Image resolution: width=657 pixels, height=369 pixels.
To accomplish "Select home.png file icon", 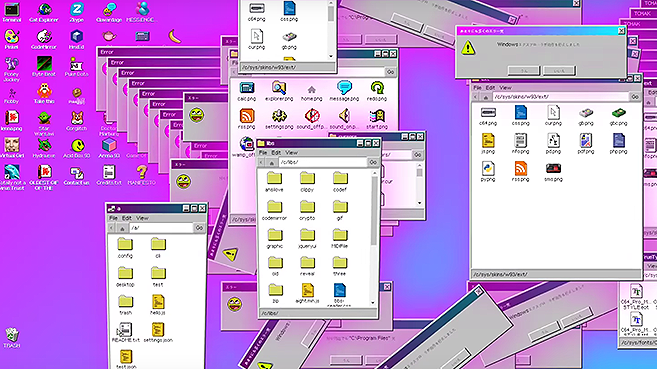I will tap(311, 93).
